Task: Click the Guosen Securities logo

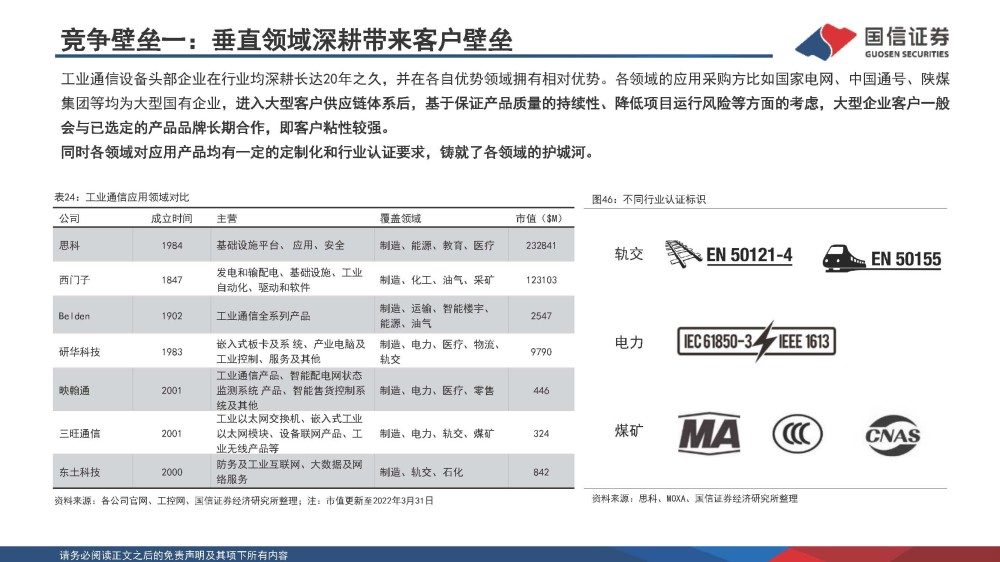Action: coord(872,42)
